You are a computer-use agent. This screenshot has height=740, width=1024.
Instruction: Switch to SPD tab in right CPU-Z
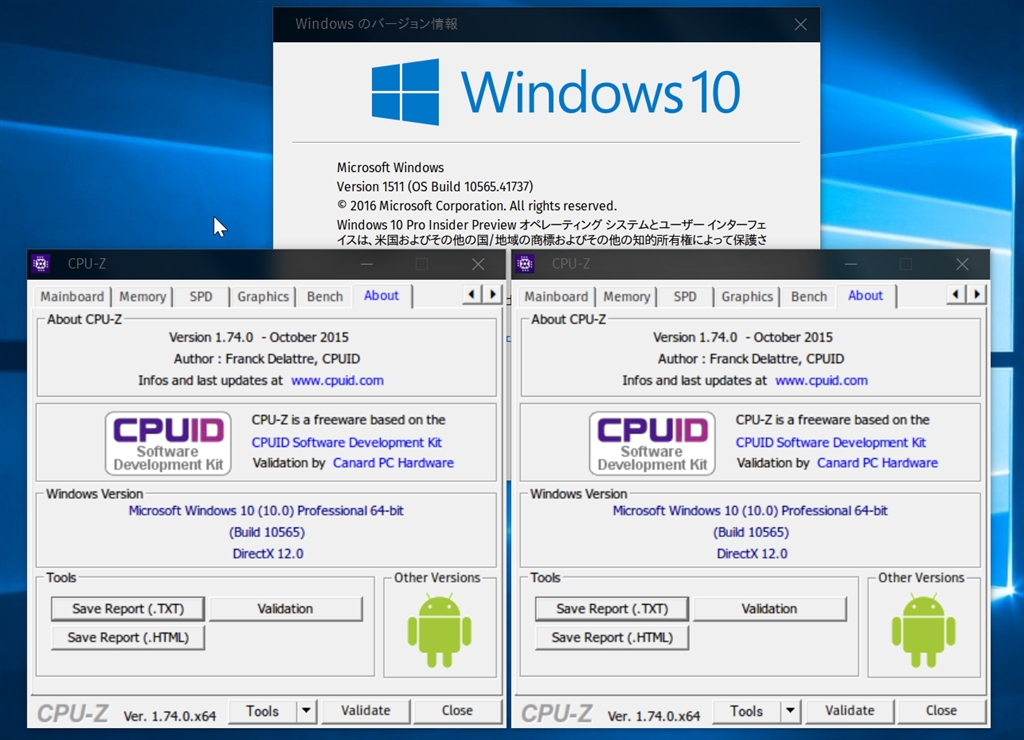684,297
